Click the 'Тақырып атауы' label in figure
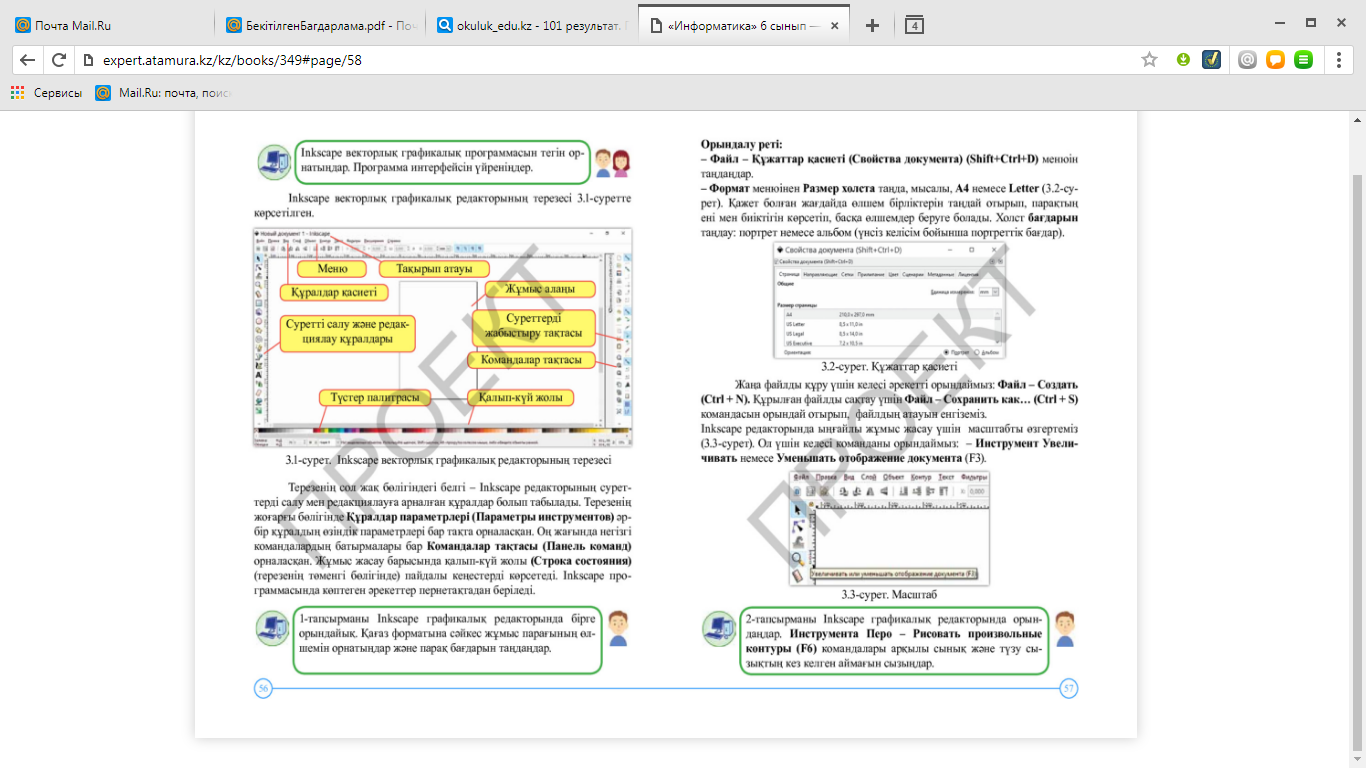Screen dimensions: 1366x768 coord(434,269)
